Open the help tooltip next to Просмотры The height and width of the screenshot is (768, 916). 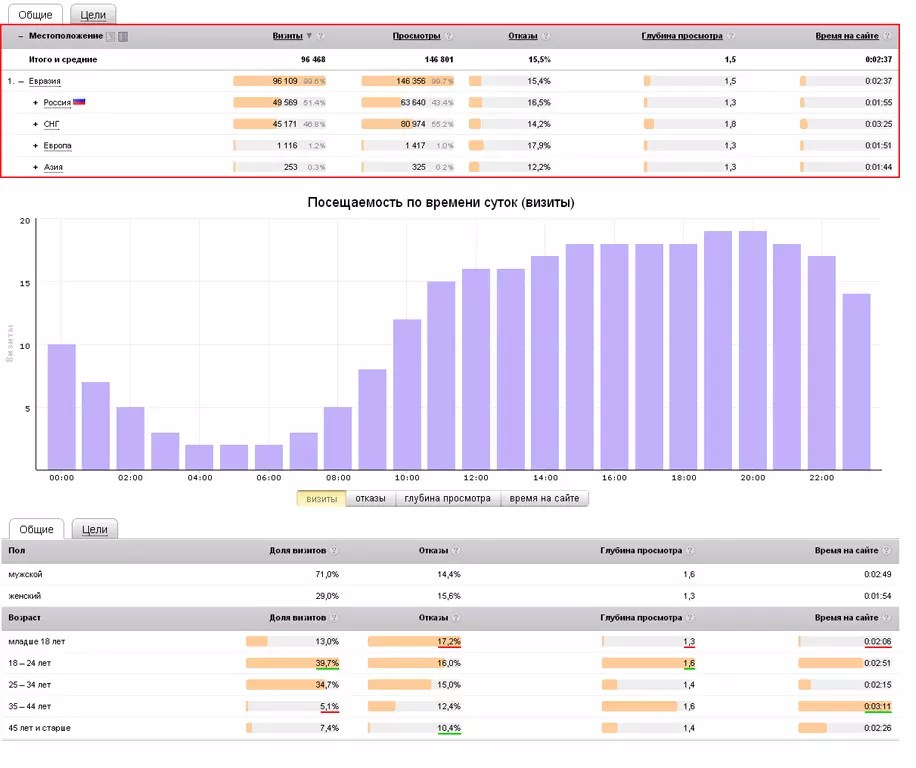tap(449, 36)
